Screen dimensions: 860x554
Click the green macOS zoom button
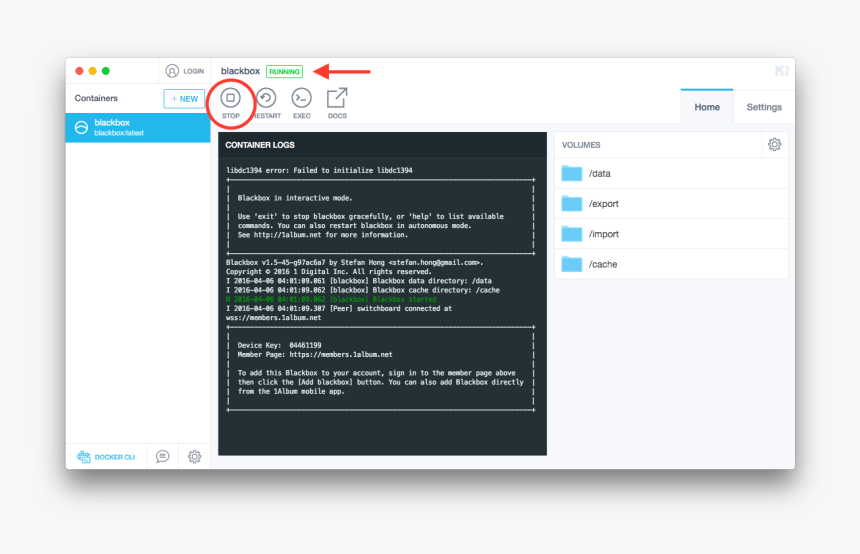point(106,71)
